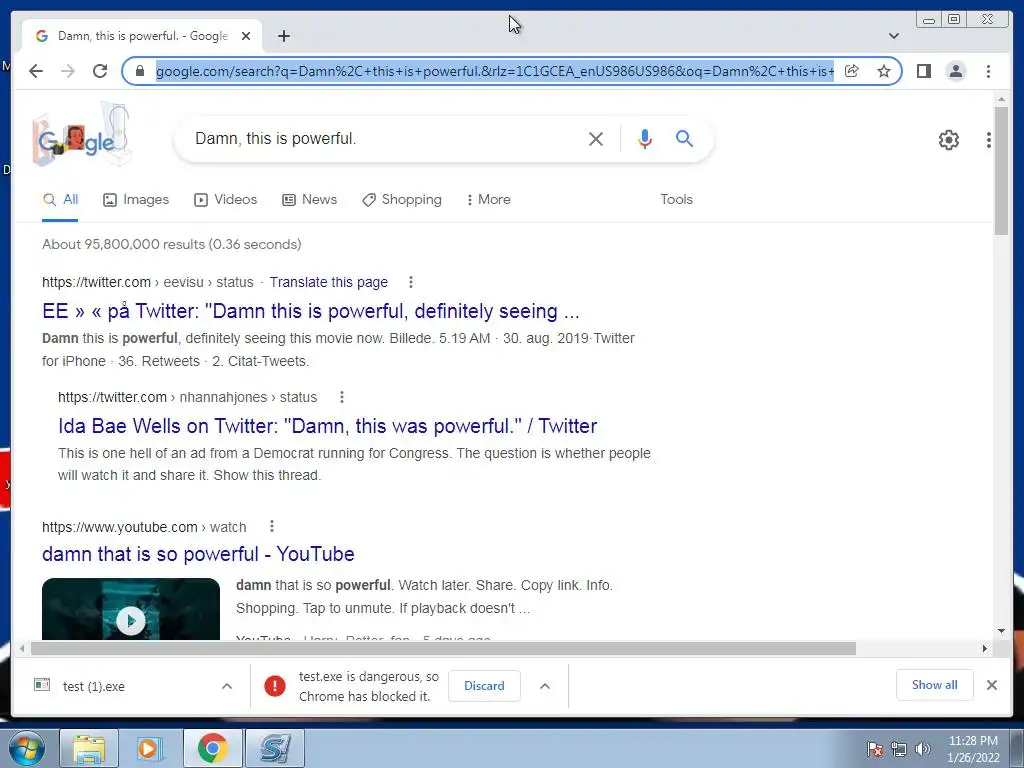Click the Google doodle logo
The image size is (1024, 768).
[81, 137]
